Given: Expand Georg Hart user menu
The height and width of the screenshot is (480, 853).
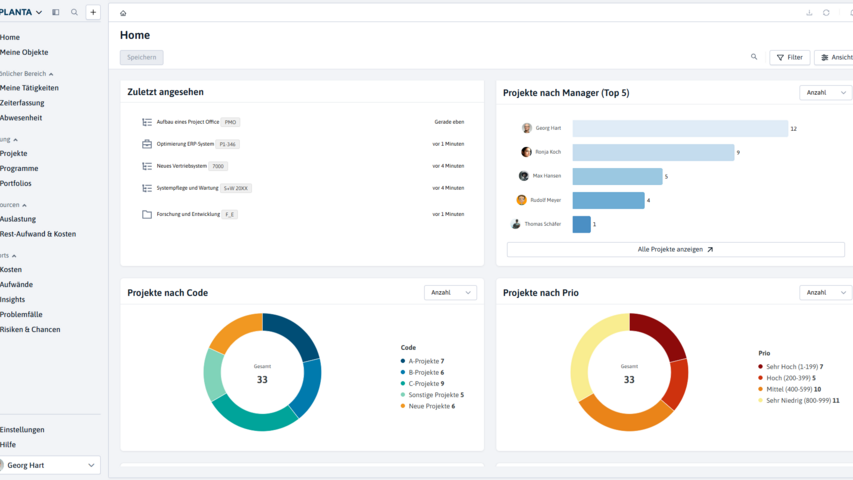Looking at the screenshot, I should point(50,465).
